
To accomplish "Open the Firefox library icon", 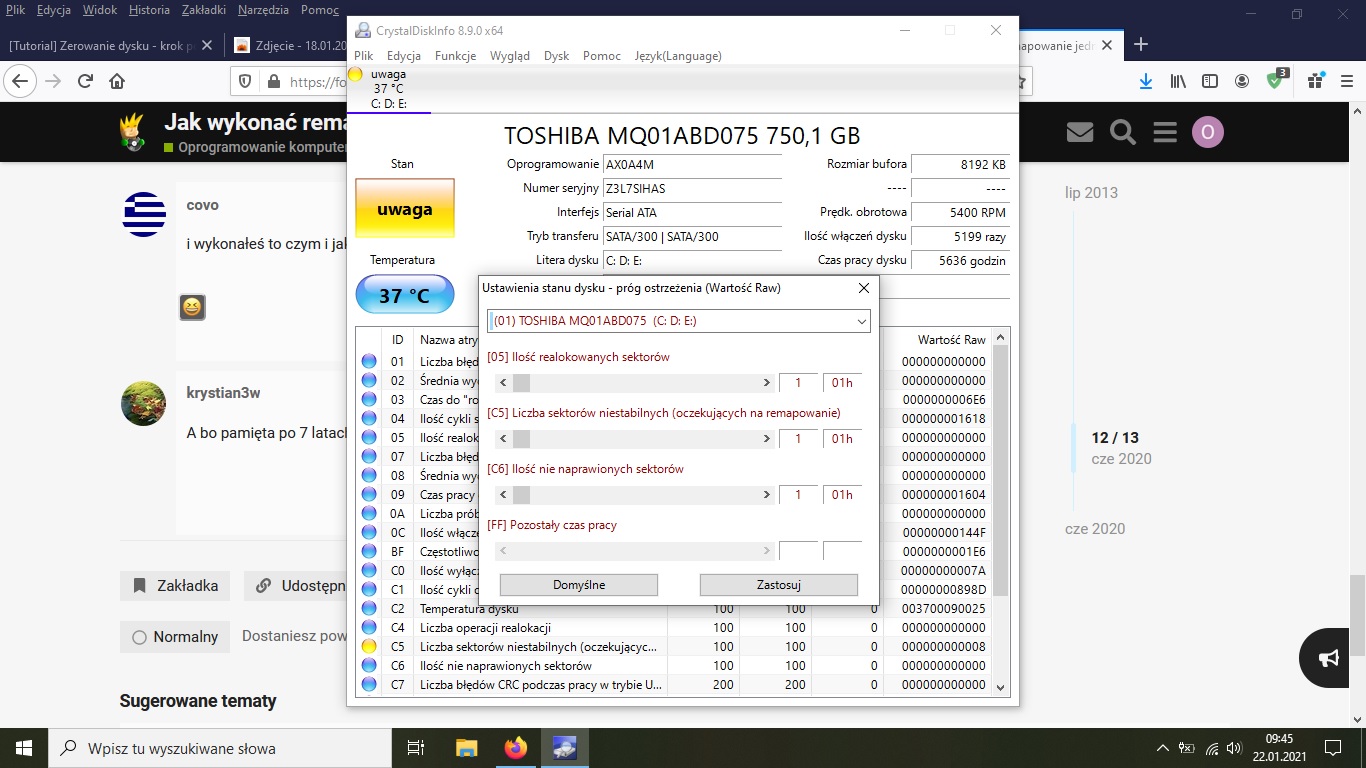I will (x=1178, y=81).
